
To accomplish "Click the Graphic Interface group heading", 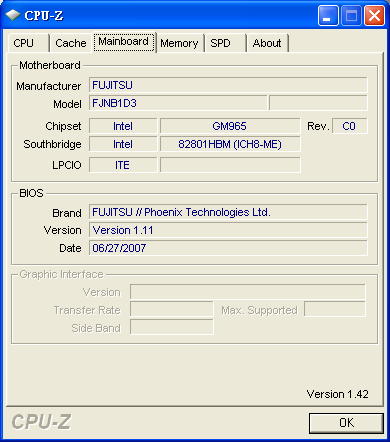I will coord(61,274).
